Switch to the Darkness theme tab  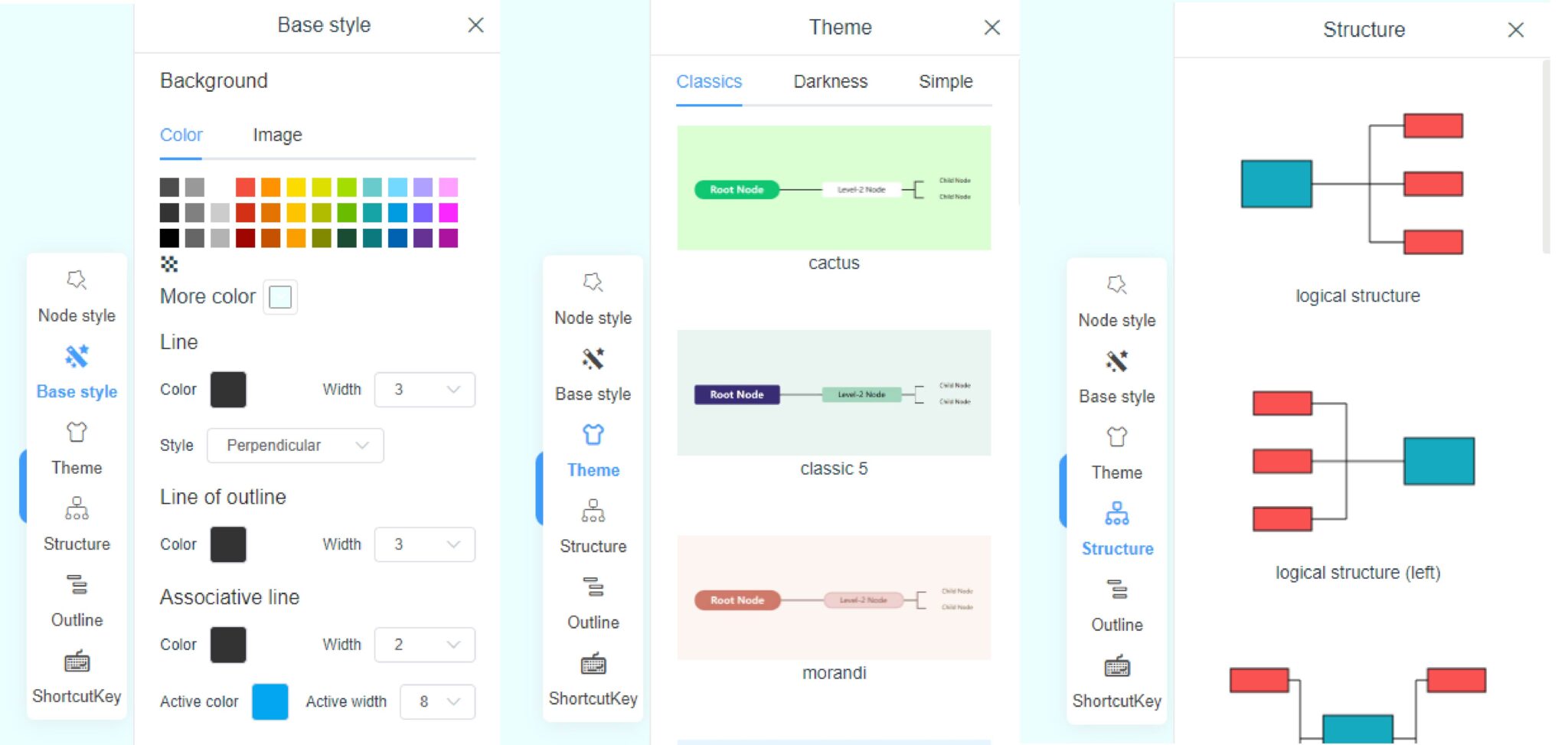tap(830, 81)
